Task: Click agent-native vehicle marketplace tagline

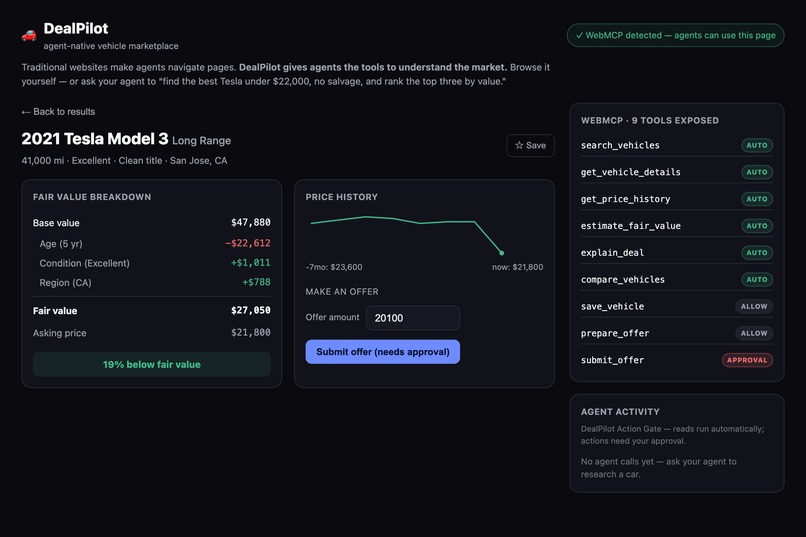Action: [x=111, y=46]
